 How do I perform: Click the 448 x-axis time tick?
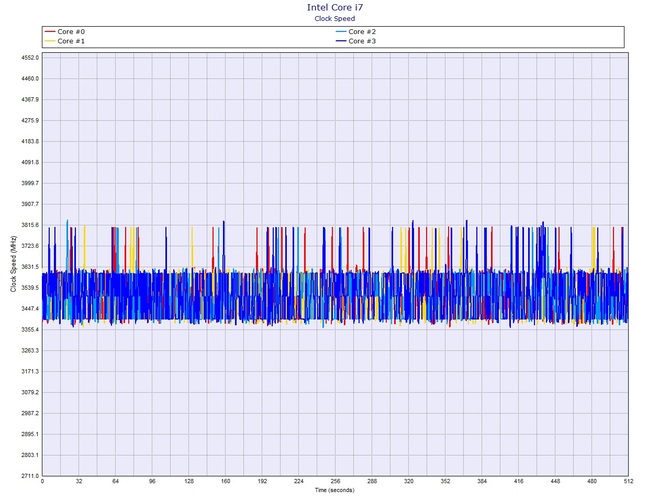pyautogui.click(x=555, y=481)
